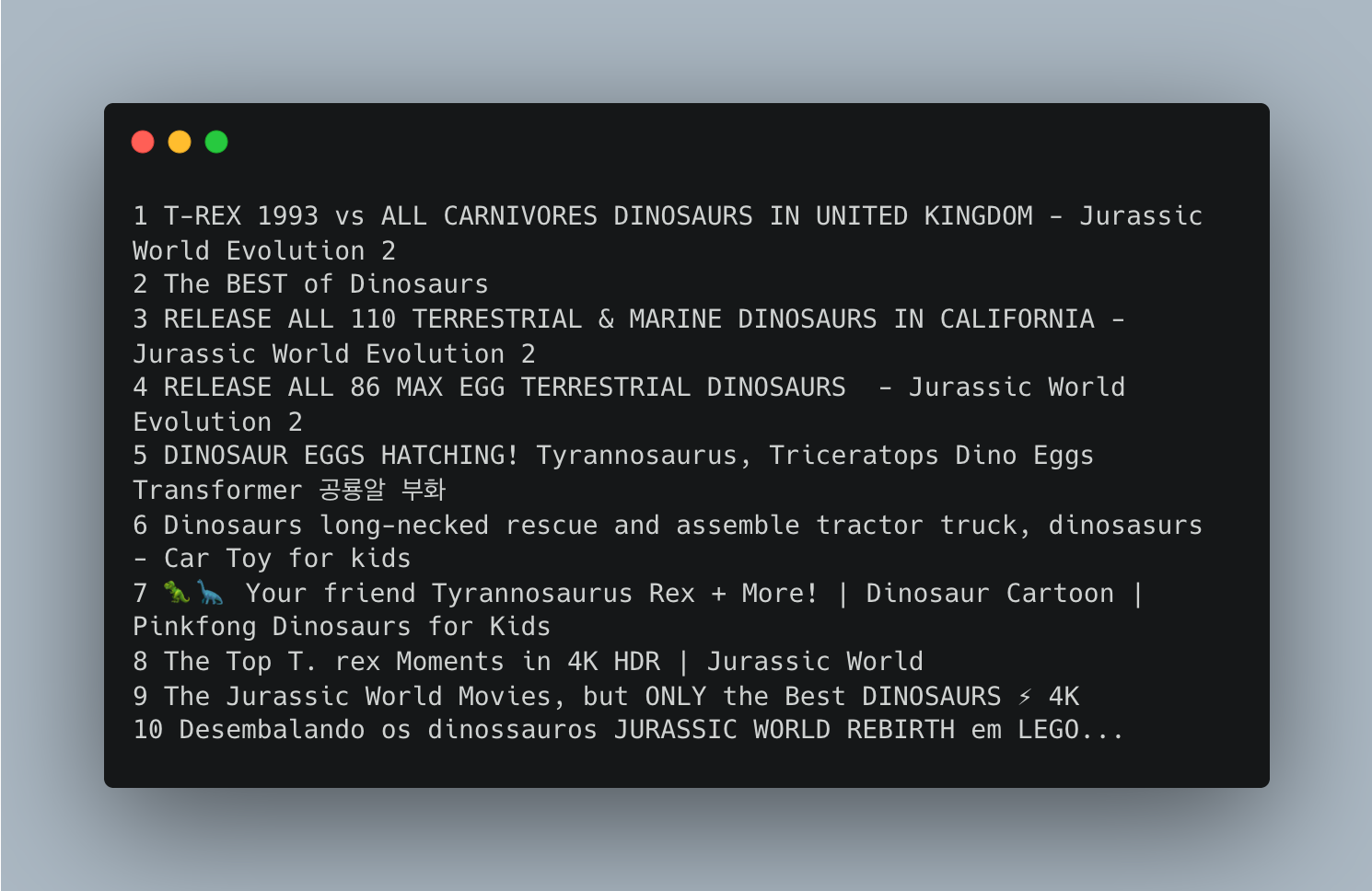Select line 8 'The Top T. rex Moments'
The height and width of the screenshot is (891, 1372).
[334, 662]
